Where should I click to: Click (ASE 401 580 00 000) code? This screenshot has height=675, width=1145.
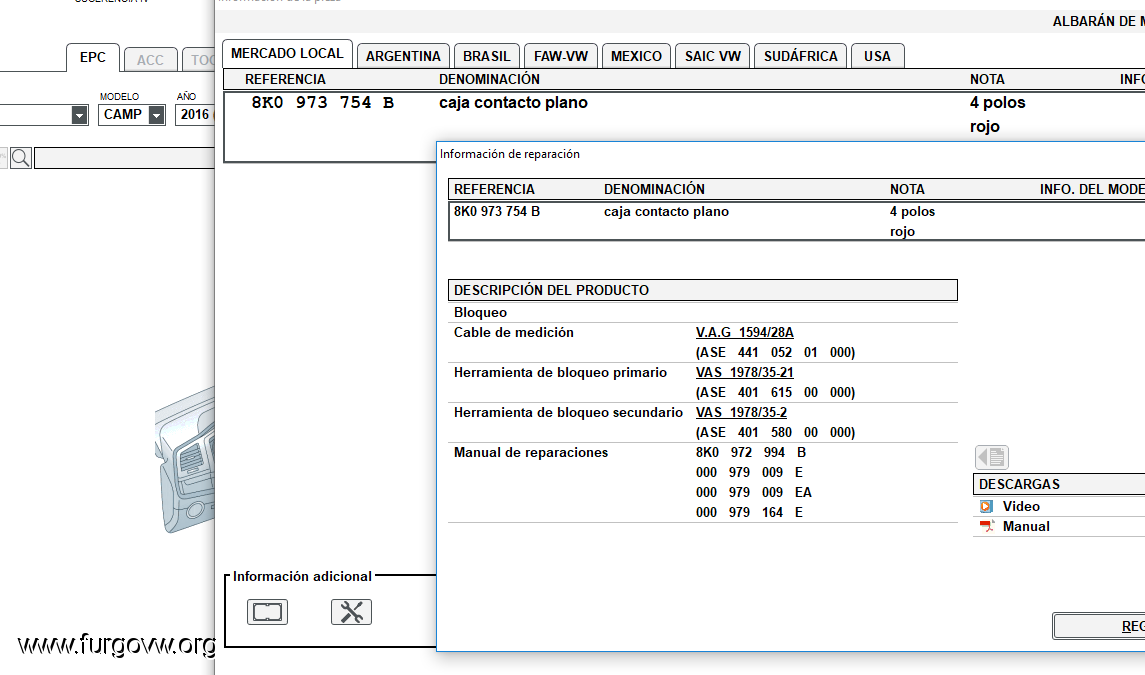pos(776,432)
